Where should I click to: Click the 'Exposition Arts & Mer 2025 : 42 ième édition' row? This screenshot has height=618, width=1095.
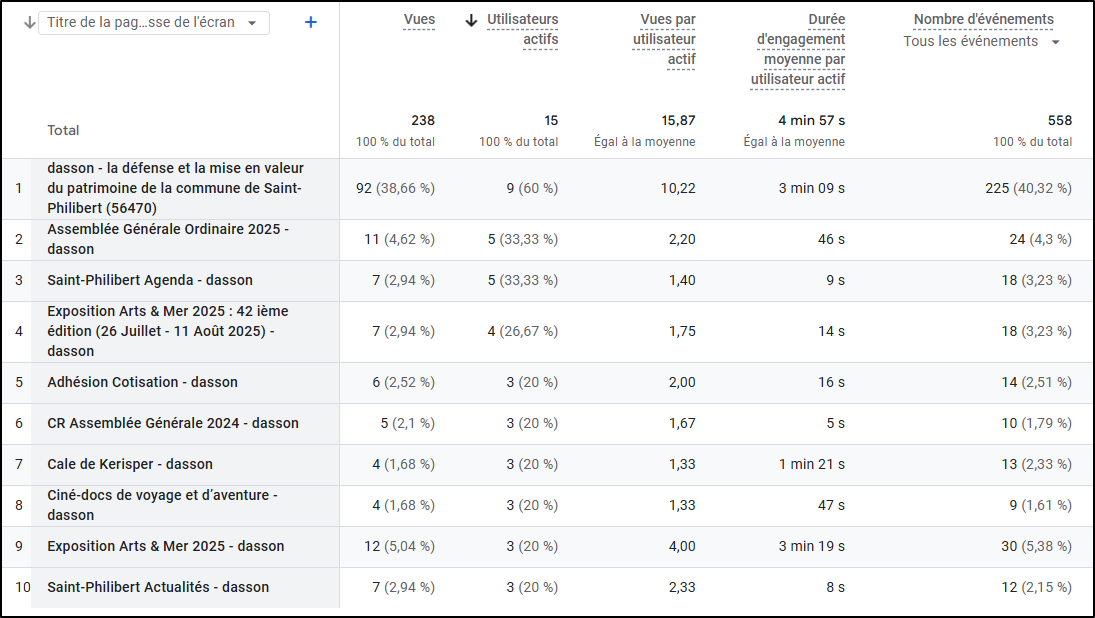click(x=167, y=331)
